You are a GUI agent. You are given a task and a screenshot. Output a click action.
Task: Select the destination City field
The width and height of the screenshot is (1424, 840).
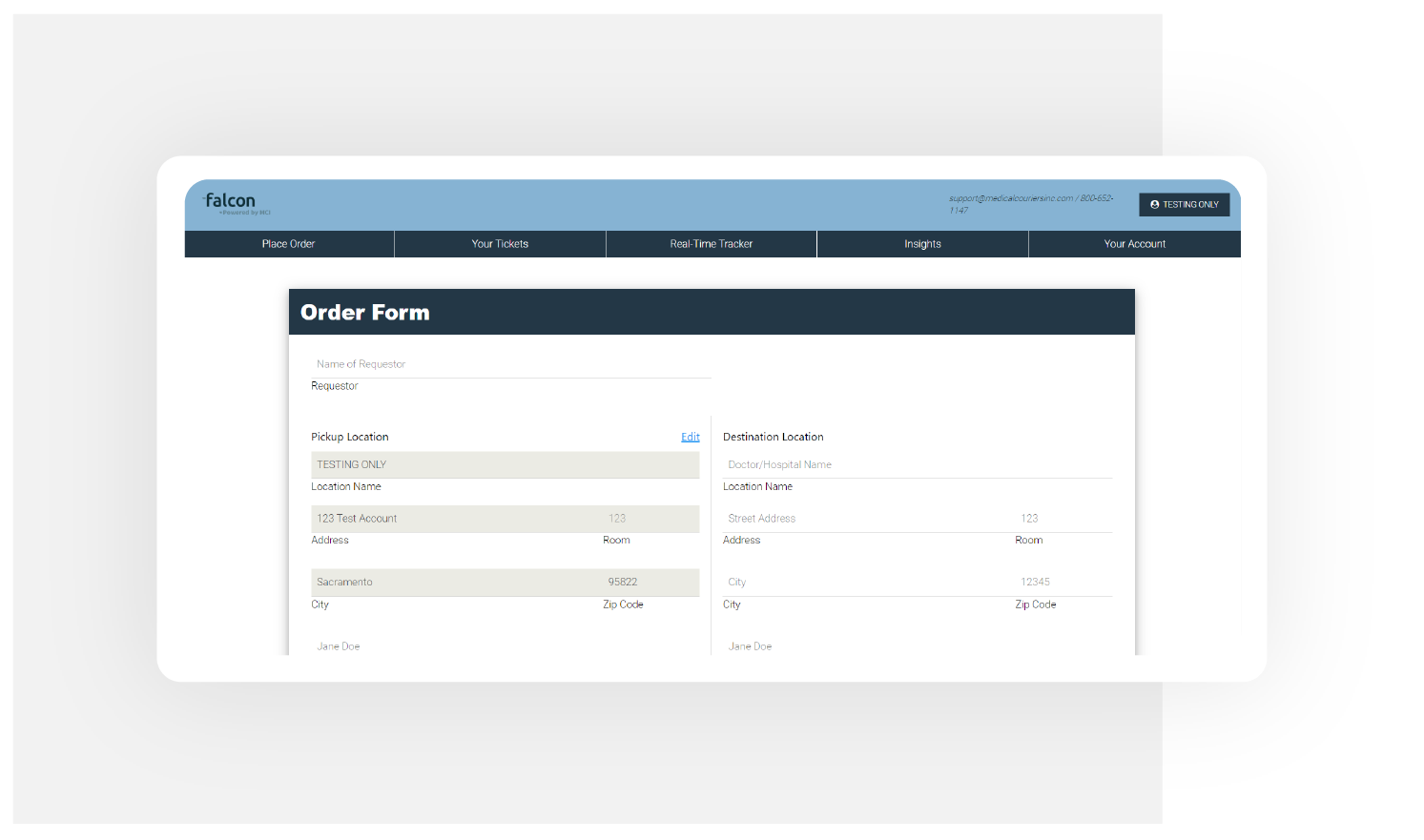865,582
